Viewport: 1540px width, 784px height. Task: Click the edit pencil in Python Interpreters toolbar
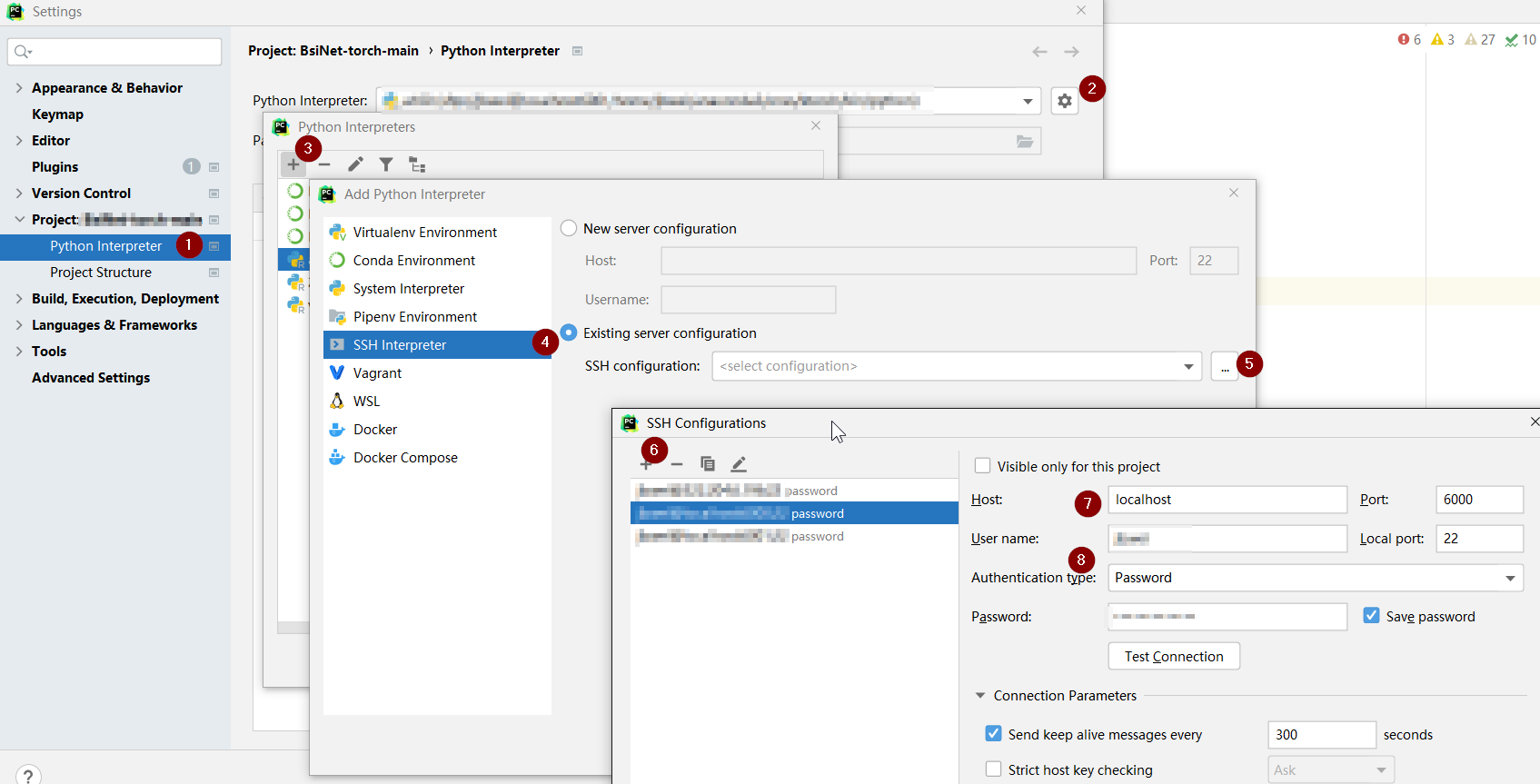pyautogui.click(x=355, y=164)
